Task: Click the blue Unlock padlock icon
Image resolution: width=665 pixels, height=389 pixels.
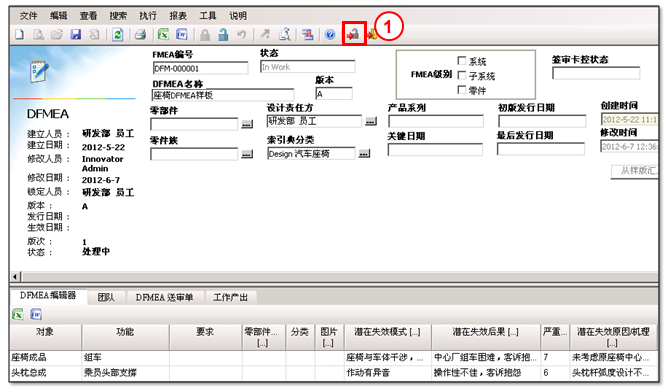Action: tap(223, 34)
